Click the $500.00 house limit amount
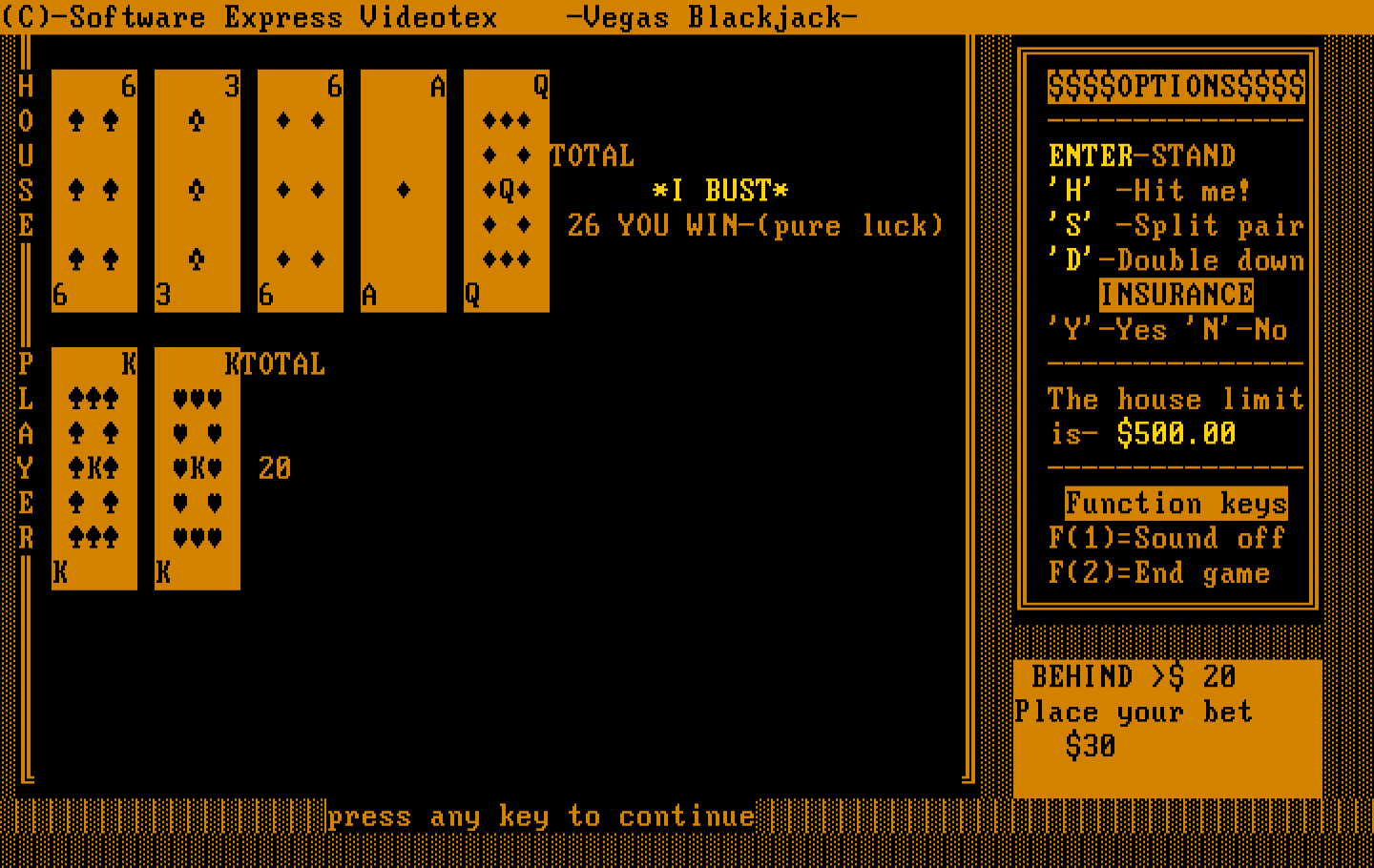1374x868 pixels. 1176,434
